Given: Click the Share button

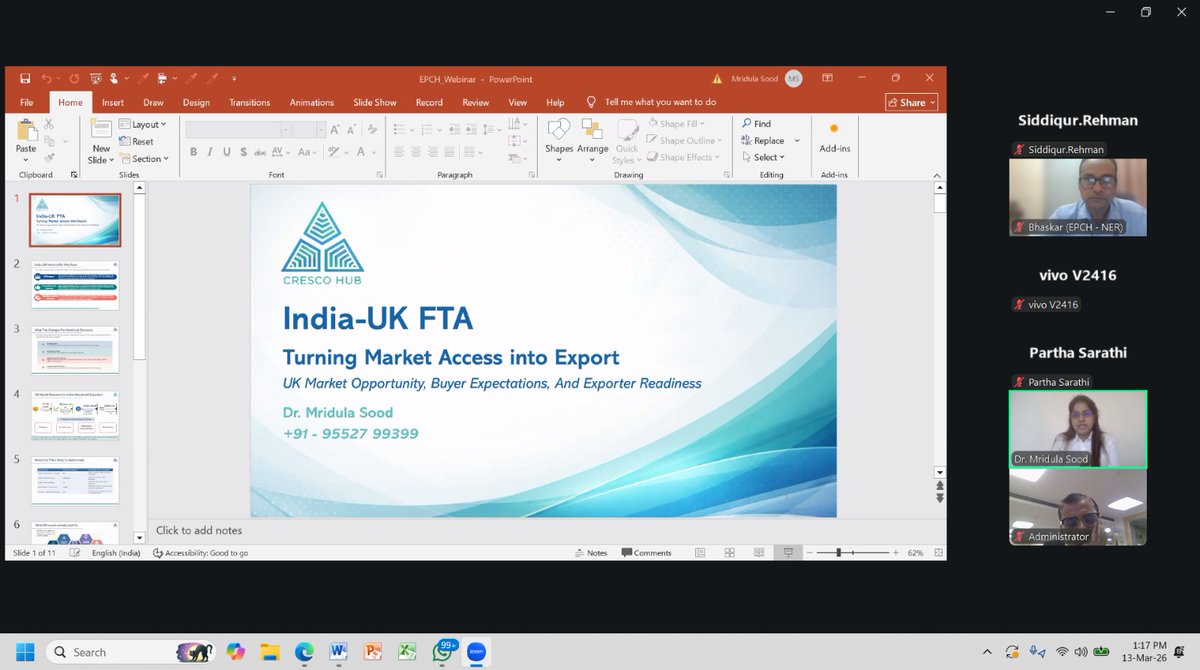Looking at the screenshot, I should 912,102.
